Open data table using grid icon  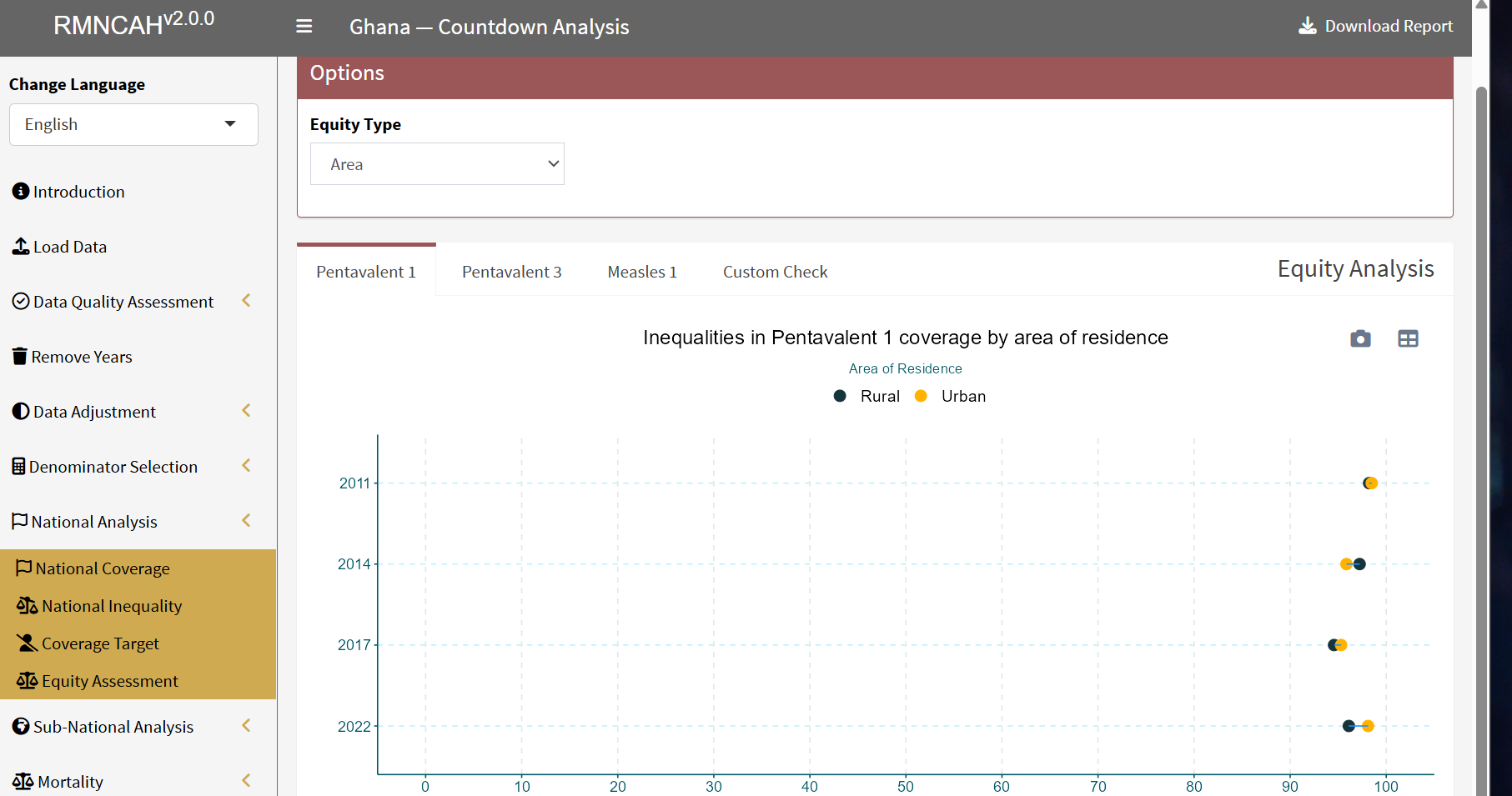[1408, 338]
